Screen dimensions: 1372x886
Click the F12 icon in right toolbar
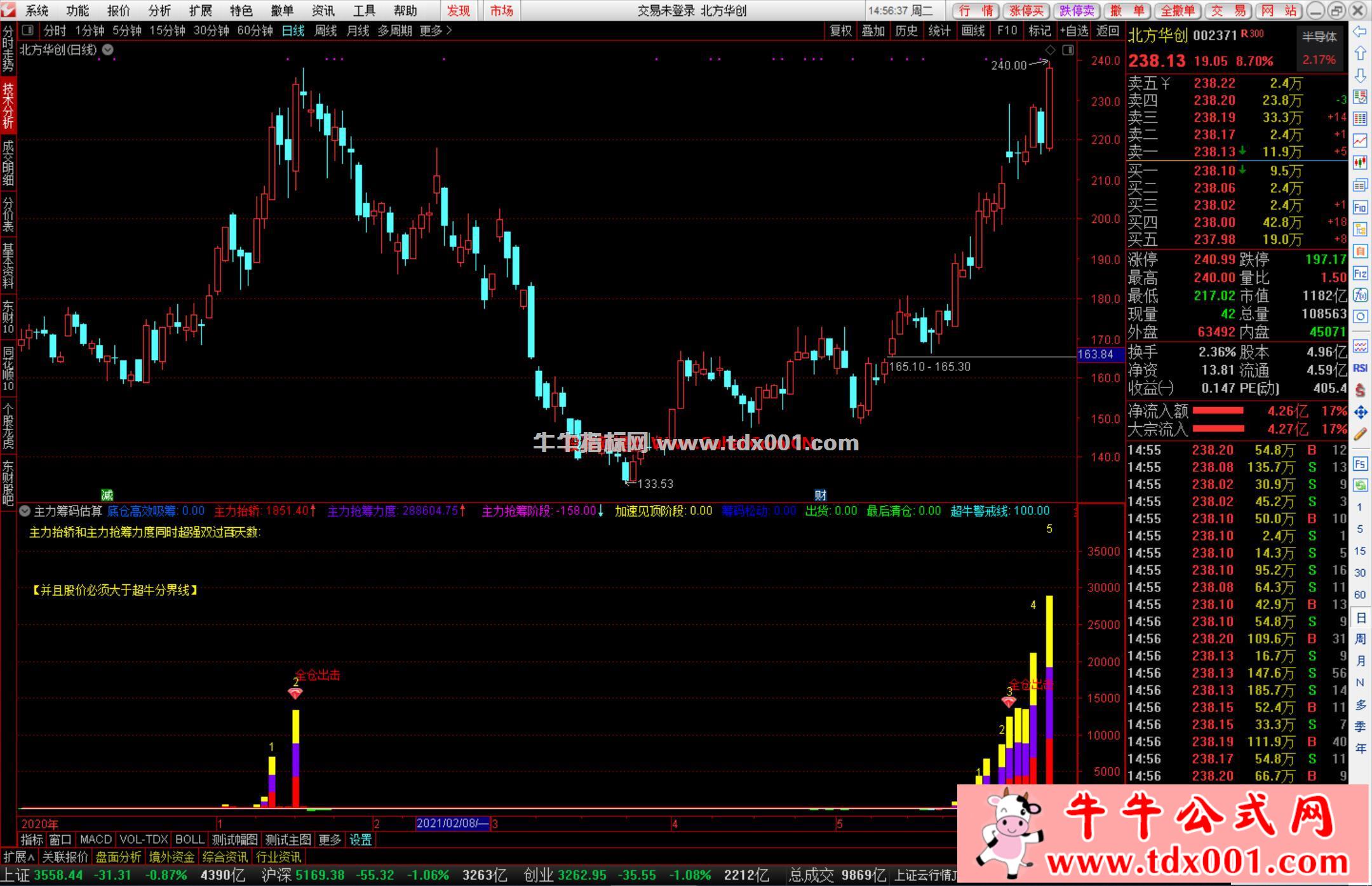[1360, 274]
